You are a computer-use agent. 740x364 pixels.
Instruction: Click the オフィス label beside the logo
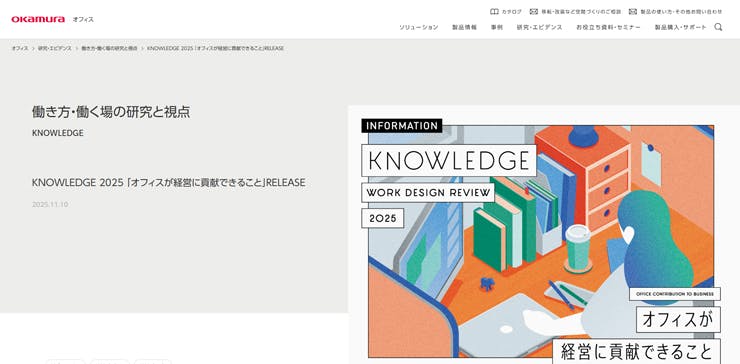[x=83, y=19]
